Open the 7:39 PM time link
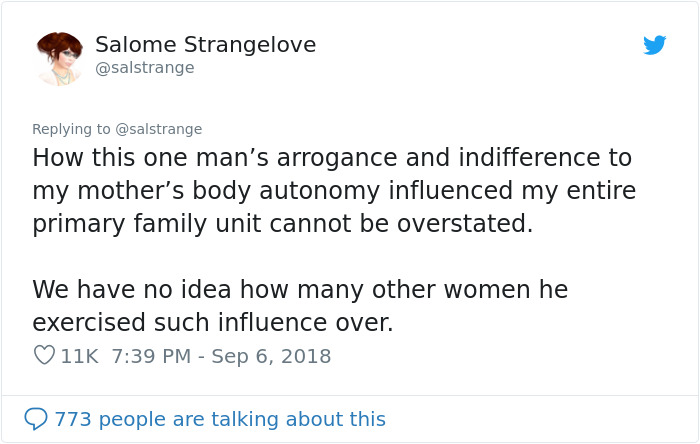 click(151, 356)
